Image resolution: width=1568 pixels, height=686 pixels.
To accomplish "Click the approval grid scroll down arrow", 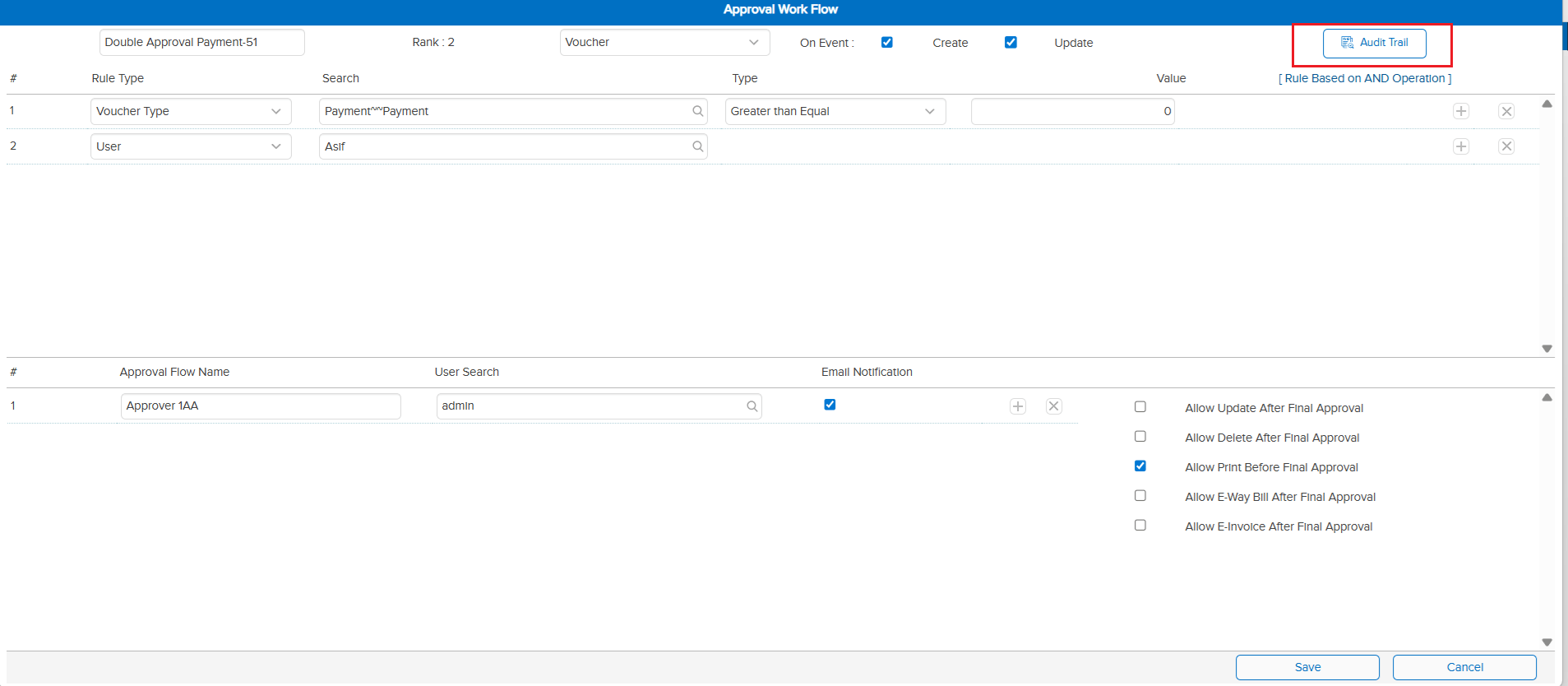I will [x=1547, y=642].
